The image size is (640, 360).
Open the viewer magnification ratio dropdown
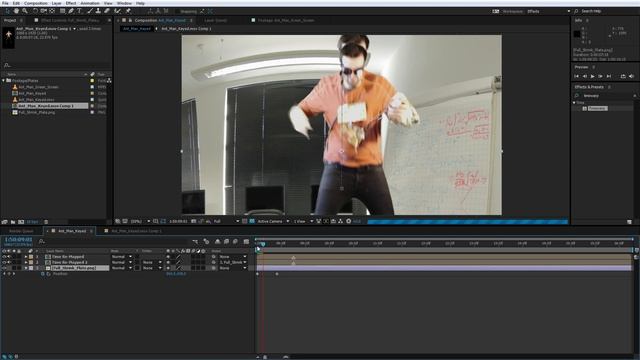[x=140, y=221]
